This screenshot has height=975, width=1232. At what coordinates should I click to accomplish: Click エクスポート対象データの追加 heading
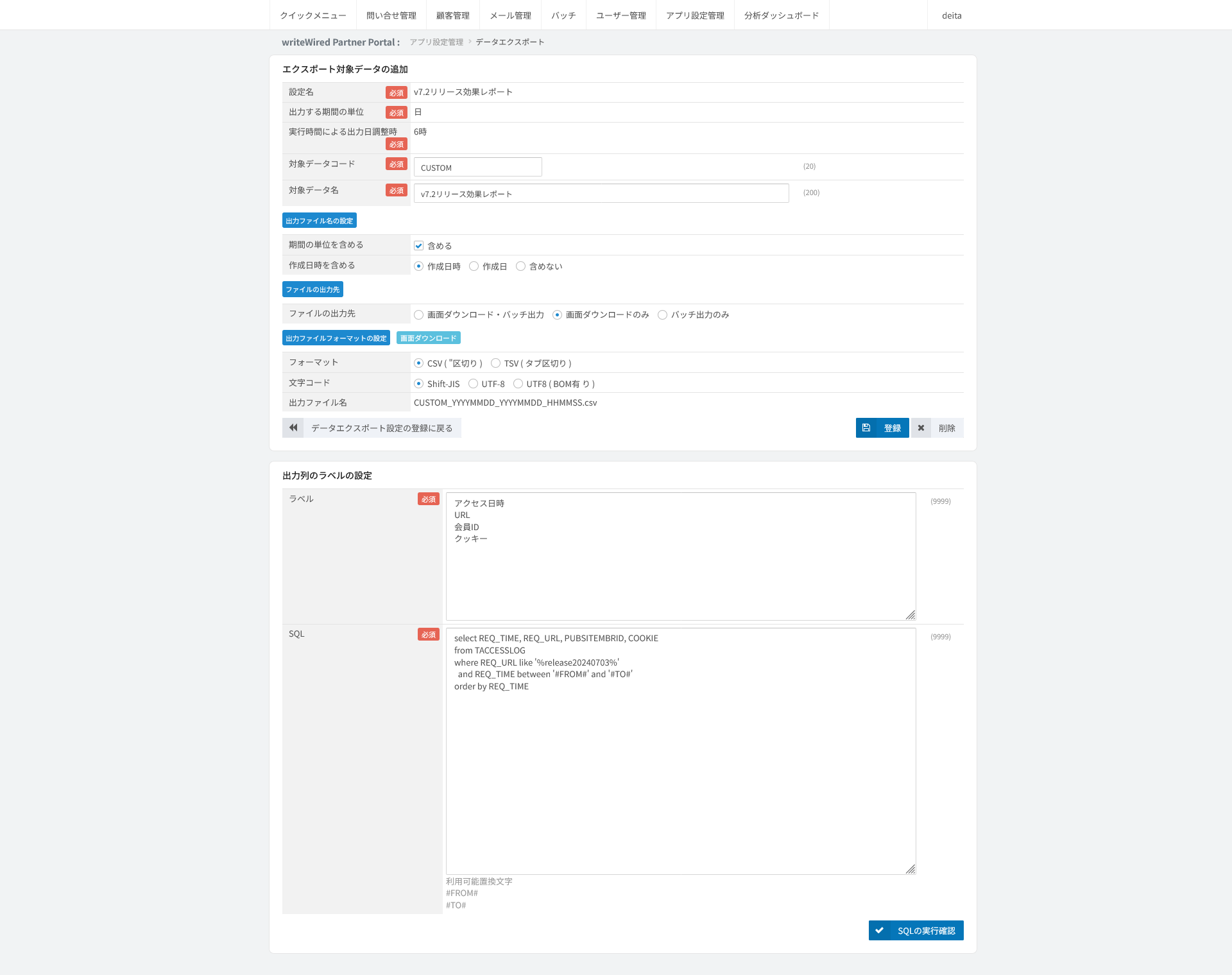pos(345,69)
